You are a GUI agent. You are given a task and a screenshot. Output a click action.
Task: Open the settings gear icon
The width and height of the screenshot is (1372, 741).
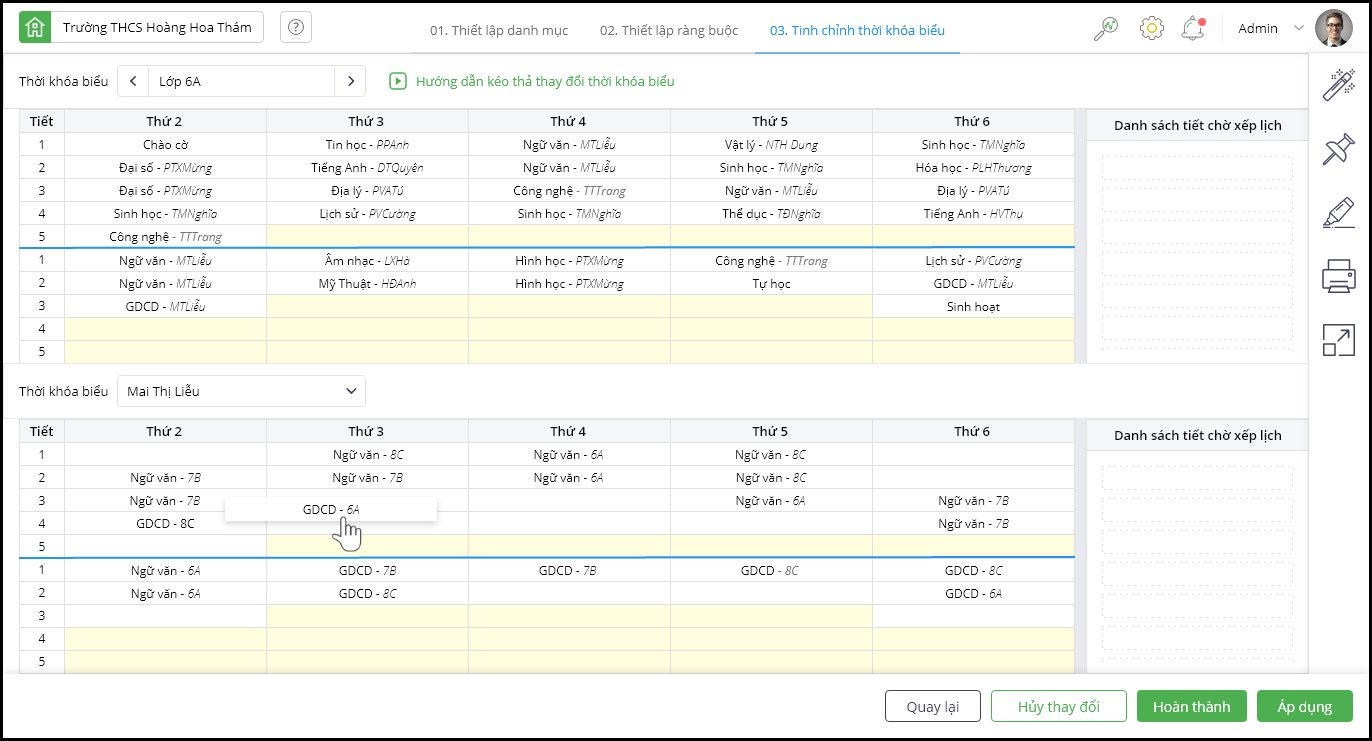coord(1151,29)
